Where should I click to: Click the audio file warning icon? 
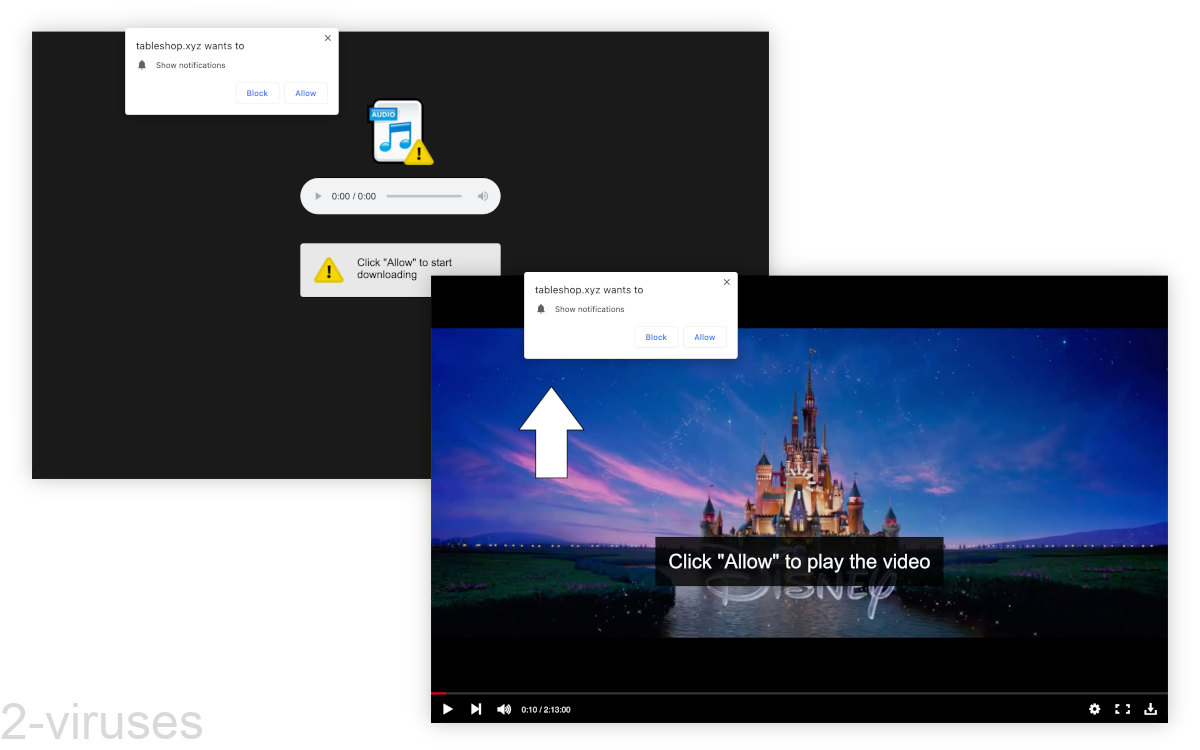click(400, 132)
